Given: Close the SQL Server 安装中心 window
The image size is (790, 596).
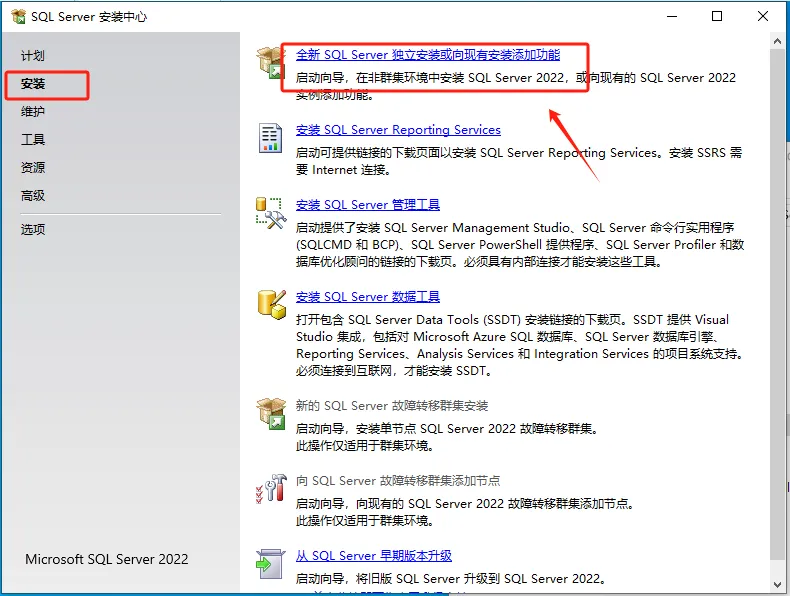Looking at the screenshot, I should click(763, 17).
